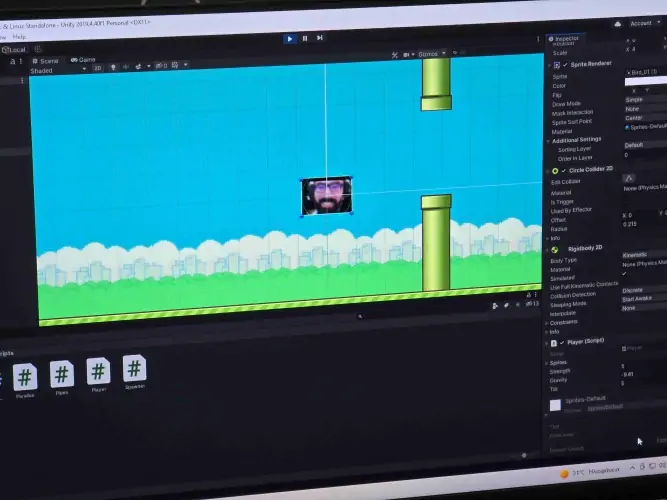Viewport: 667px width, 500px height.
Task: Select the Player script asset
Action: (99, 374)
